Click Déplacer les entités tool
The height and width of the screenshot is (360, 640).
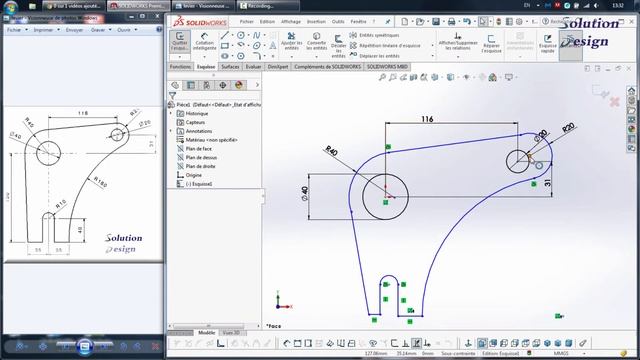click(x=374, y=56)
